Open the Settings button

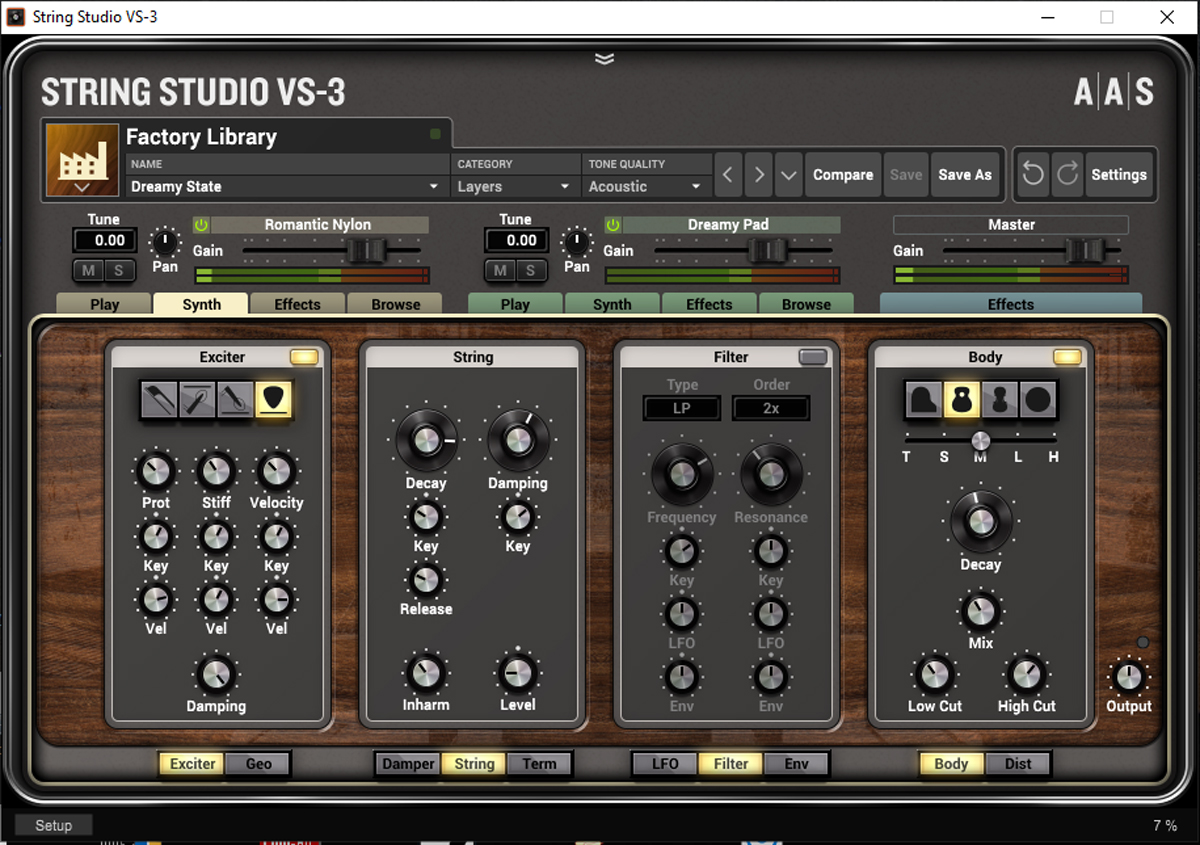point(1119,174)
